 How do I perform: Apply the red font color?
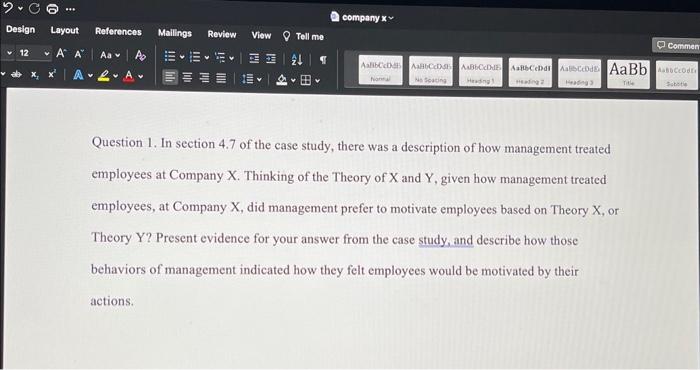[x=129, y=76]
